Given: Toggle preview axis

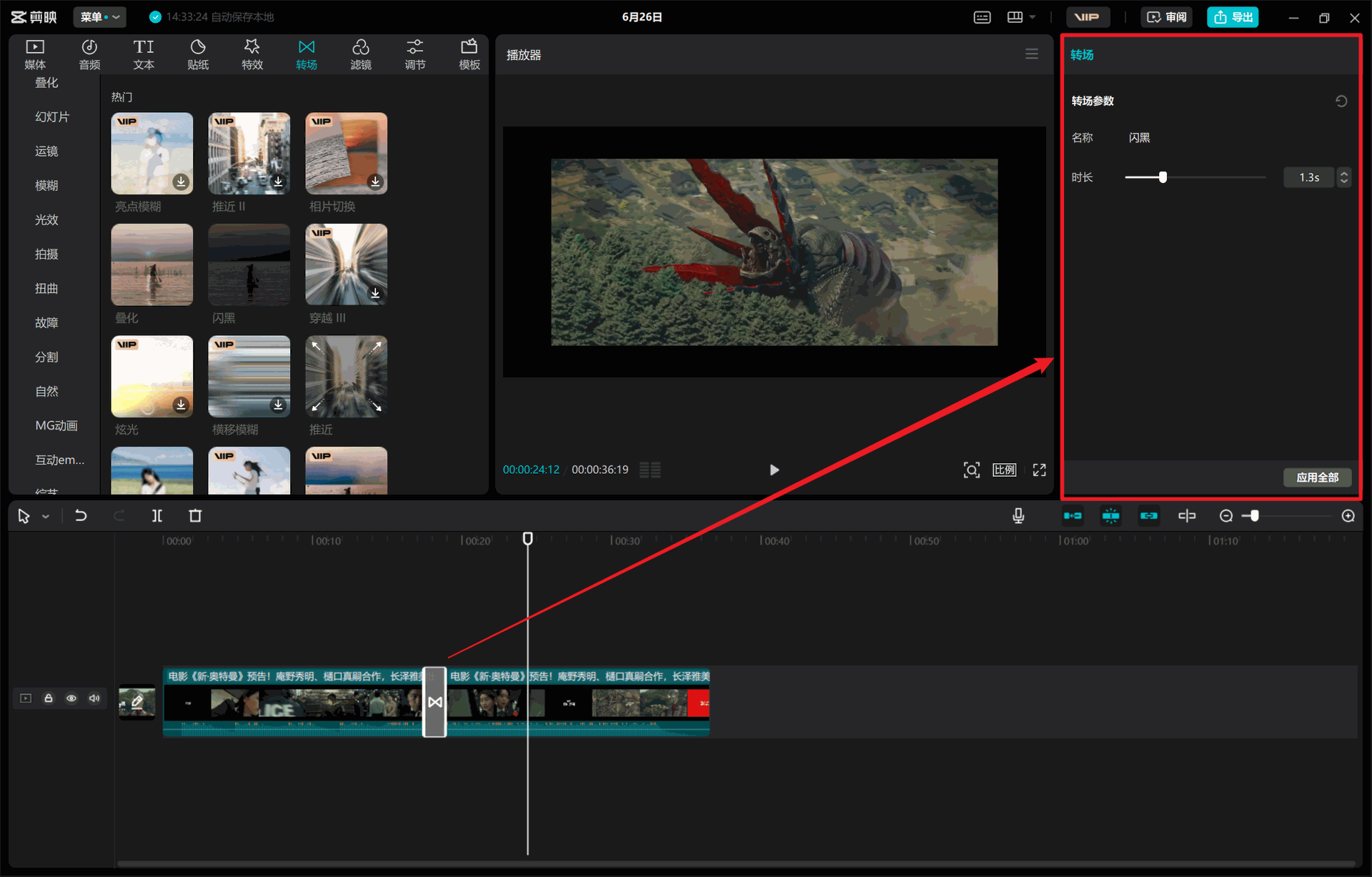Looking at the screenshot, I should (x=1187, y=515).
